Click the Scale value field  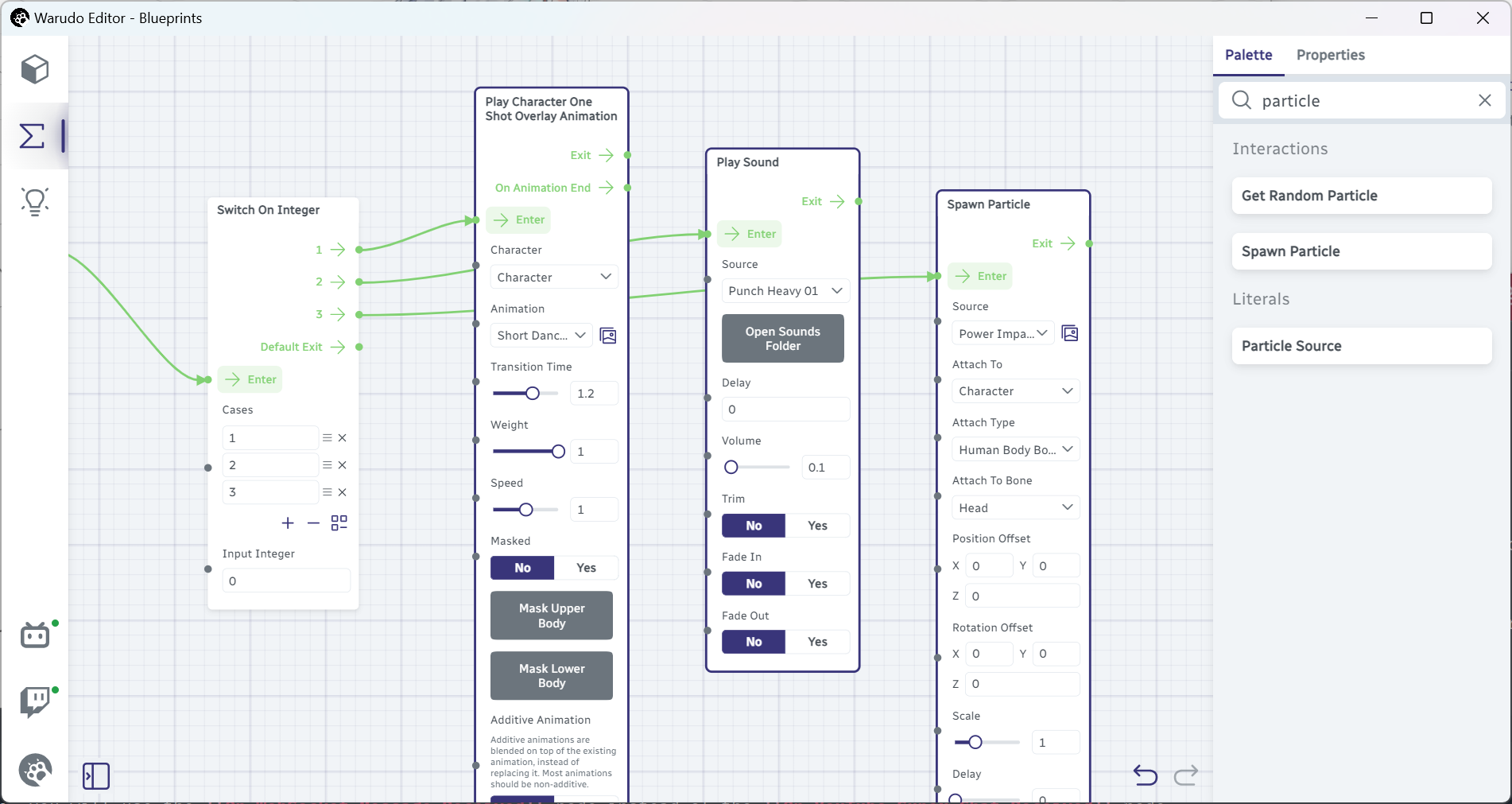pos(1056,743)
